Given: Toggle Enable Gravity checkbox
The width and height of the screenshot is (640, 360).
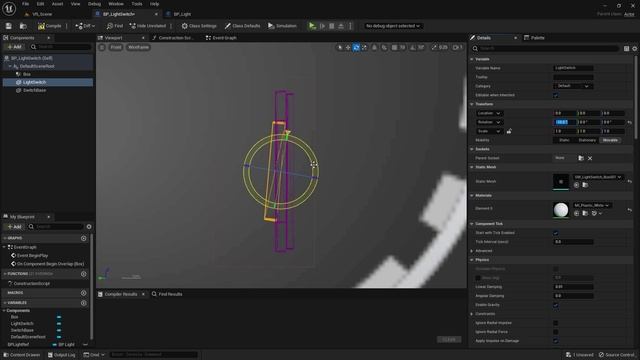Looking at the screenshot, I should pos(556,305).
